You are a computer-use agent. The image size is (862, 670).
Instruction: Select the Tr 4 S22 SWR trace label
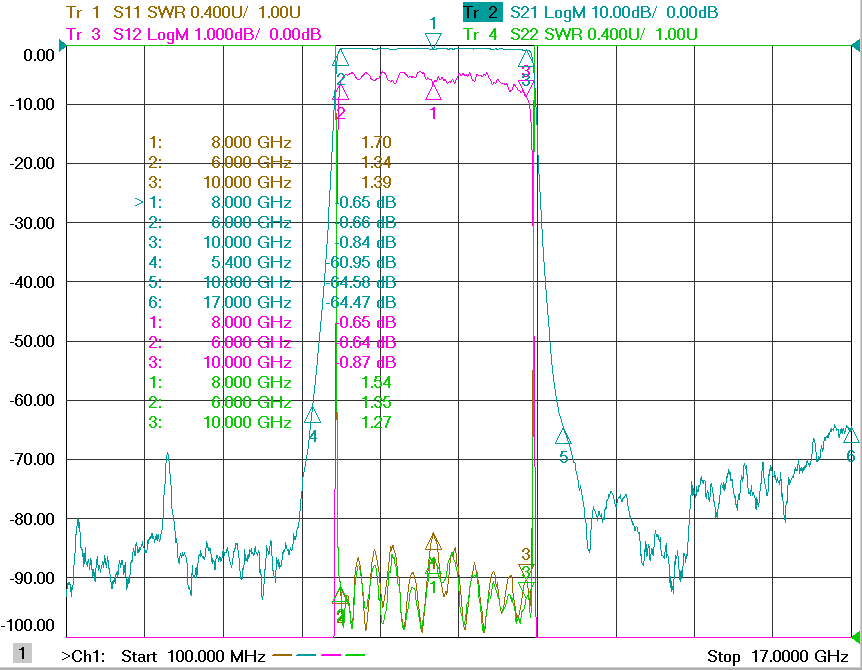(580, 34)
